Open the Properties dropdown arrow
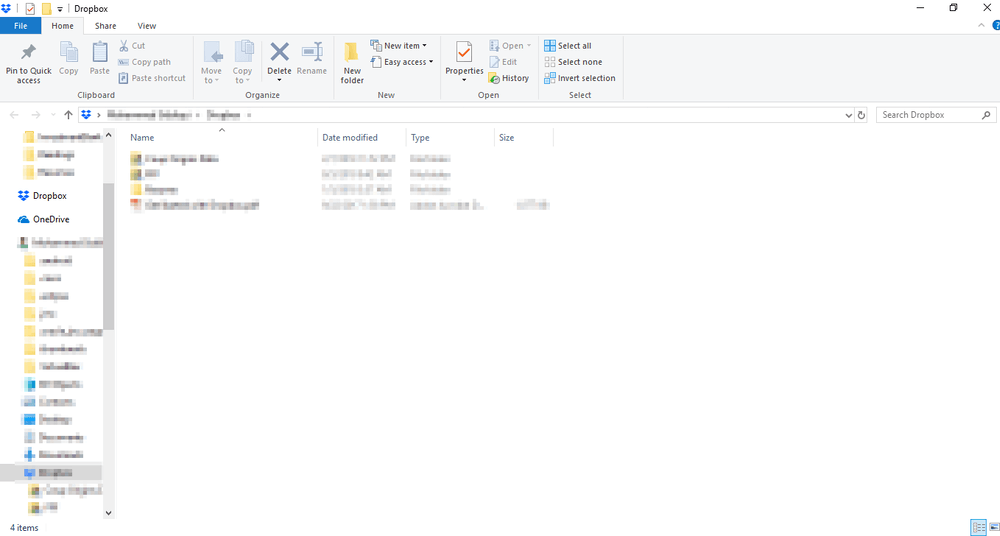 click(464, 80)
